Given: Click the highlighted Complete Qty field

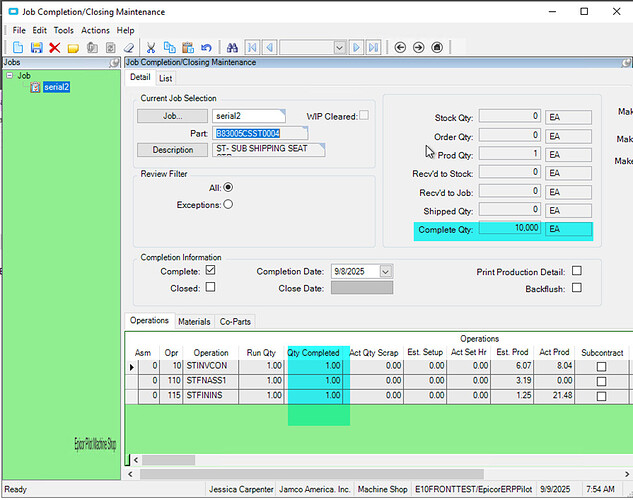Looking at the screenshot, I should [x=511, y=229].
